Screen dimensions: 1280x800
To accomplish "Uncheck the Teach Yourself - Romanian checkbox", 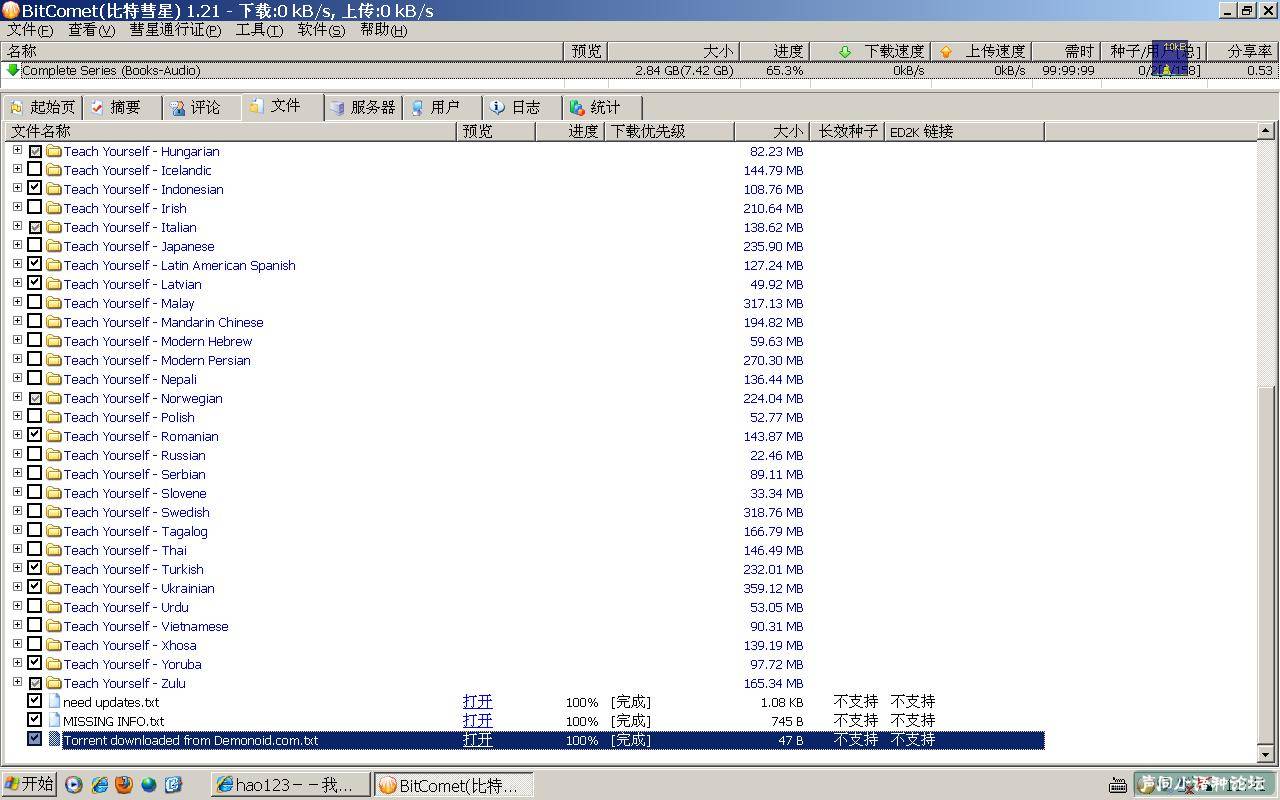I will pos(35,436).
